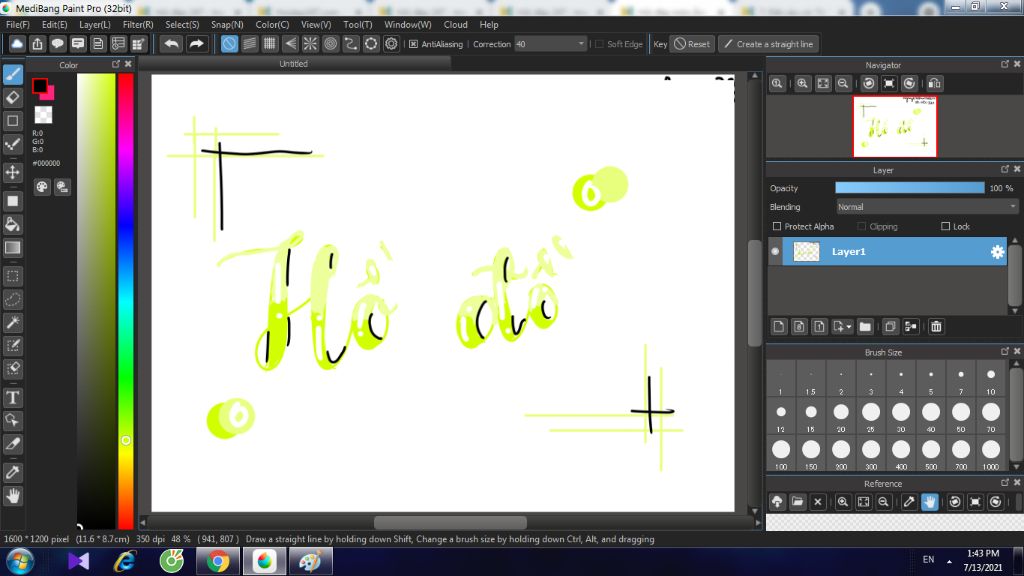This screenshot has height=576, width=1024.
Task: Open Window menu
Action: (408, 24)
